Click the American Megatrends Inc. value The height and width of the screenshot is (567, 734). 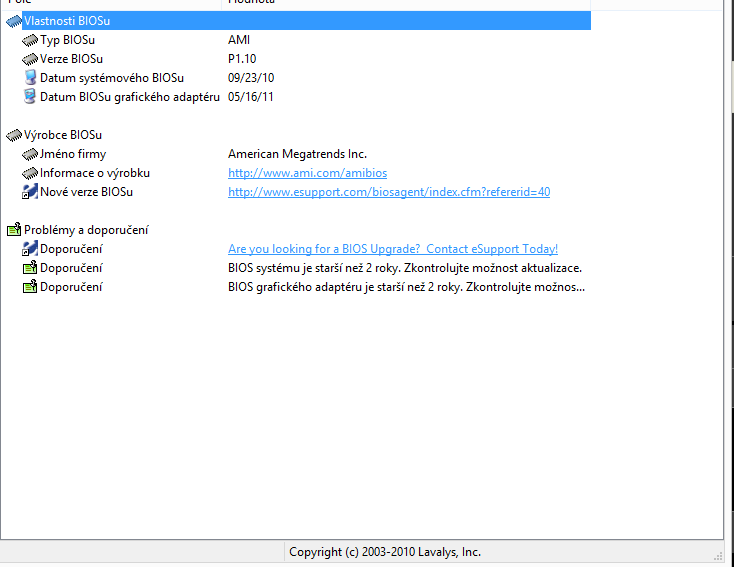[297, 154]
